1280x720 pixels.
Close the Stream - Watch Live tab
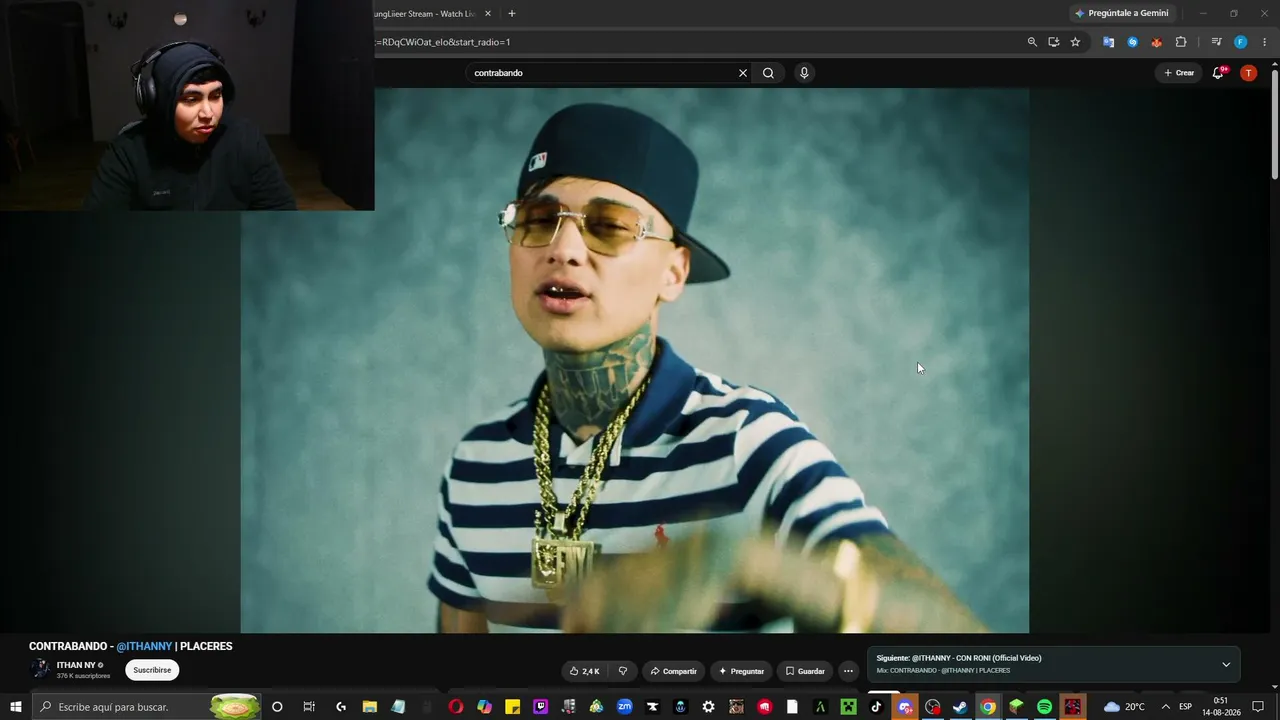click(488, 13)
